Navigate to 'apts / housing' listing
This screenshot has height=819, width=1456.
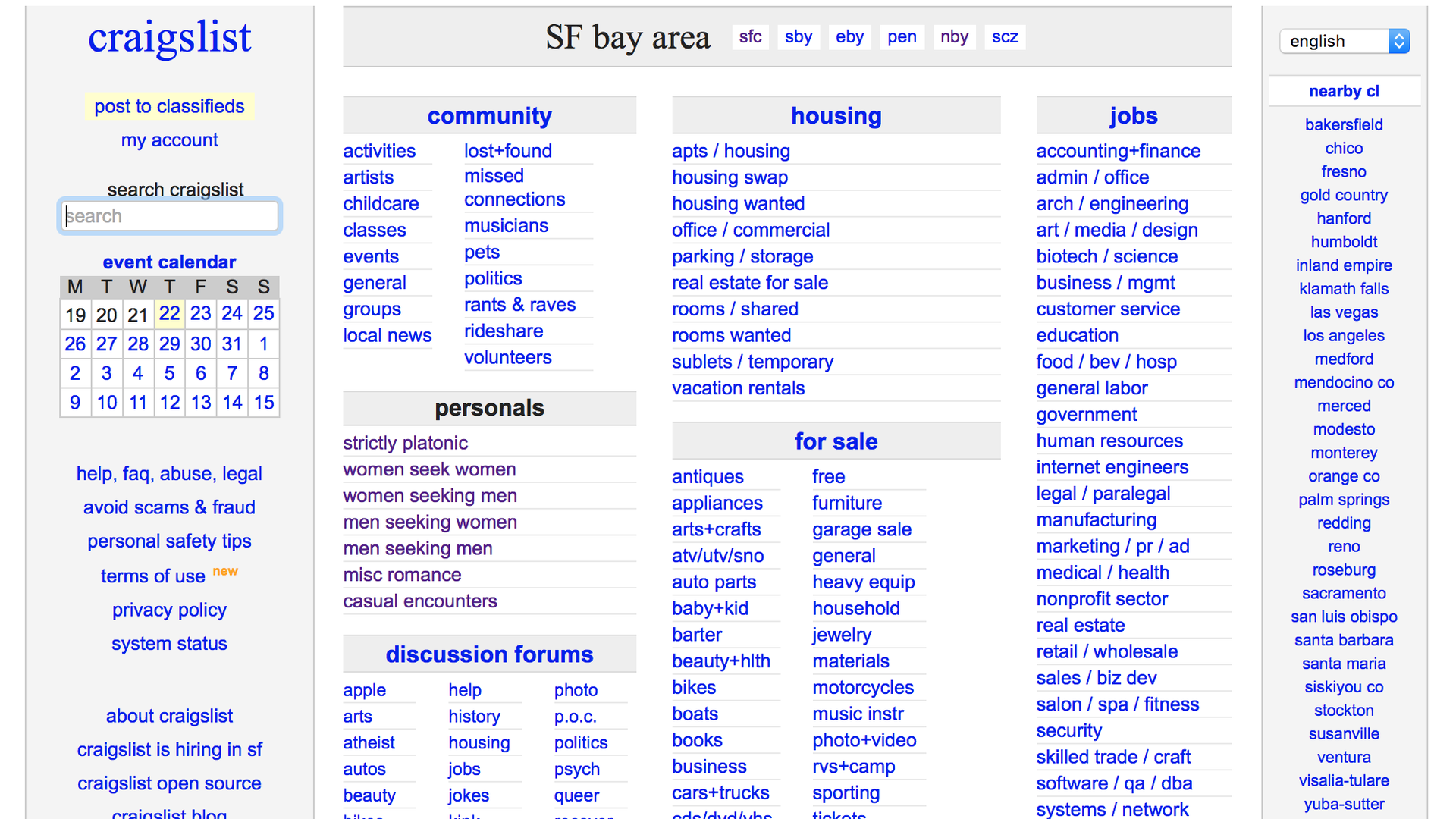click(727, 151)
